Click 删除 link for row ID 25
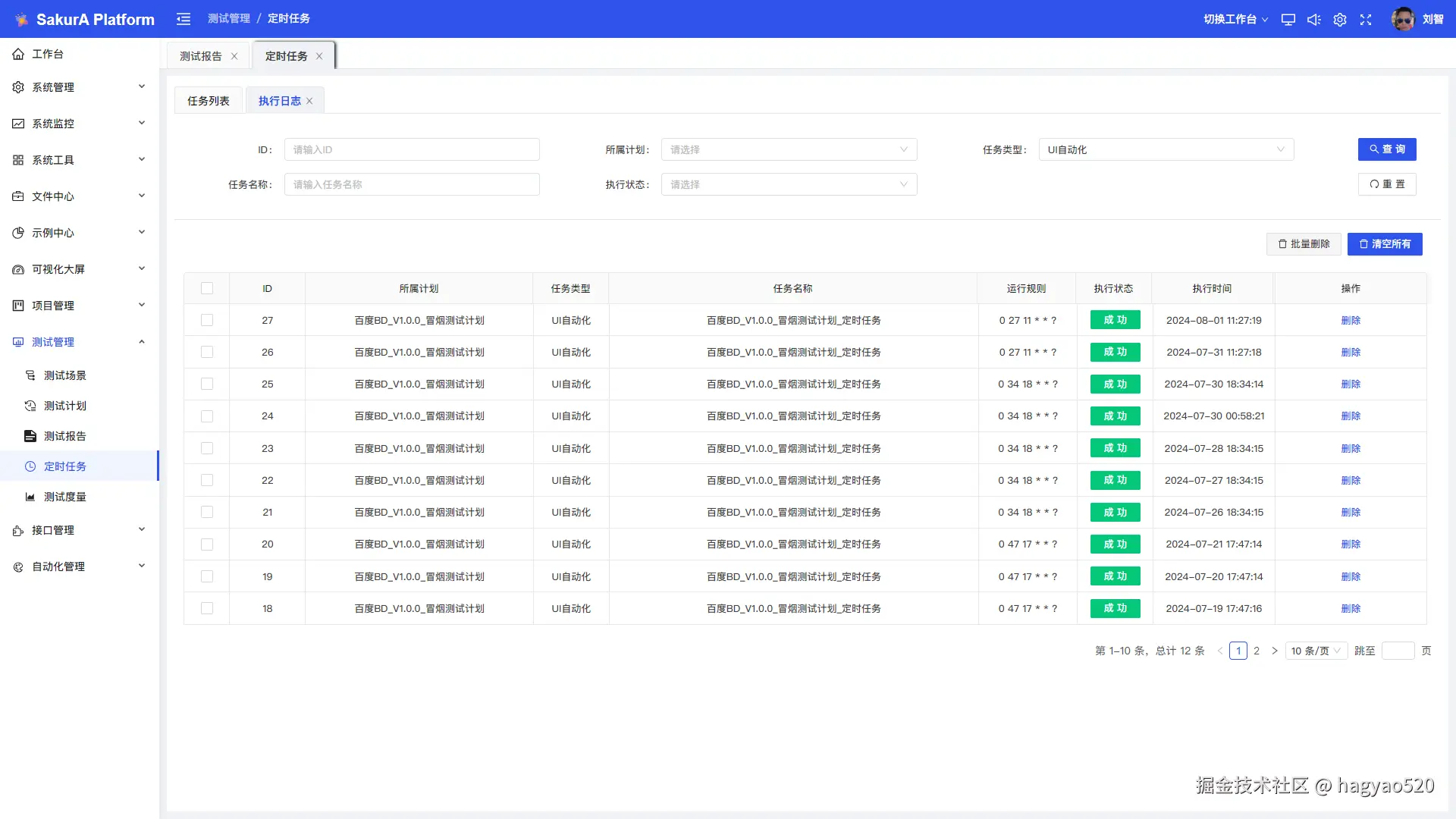 [1351, 384]
